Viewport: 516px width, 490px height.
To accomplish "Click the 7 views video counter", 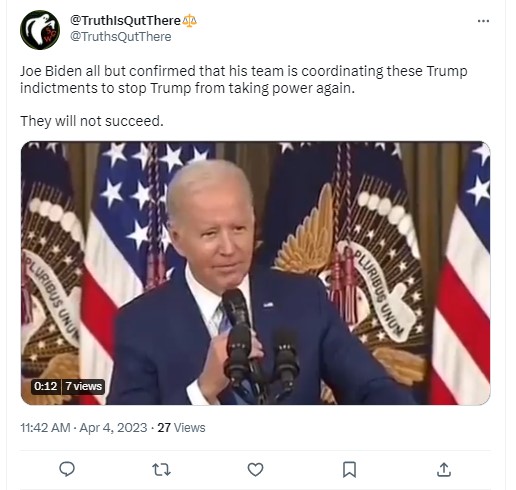I will point(83,386).
